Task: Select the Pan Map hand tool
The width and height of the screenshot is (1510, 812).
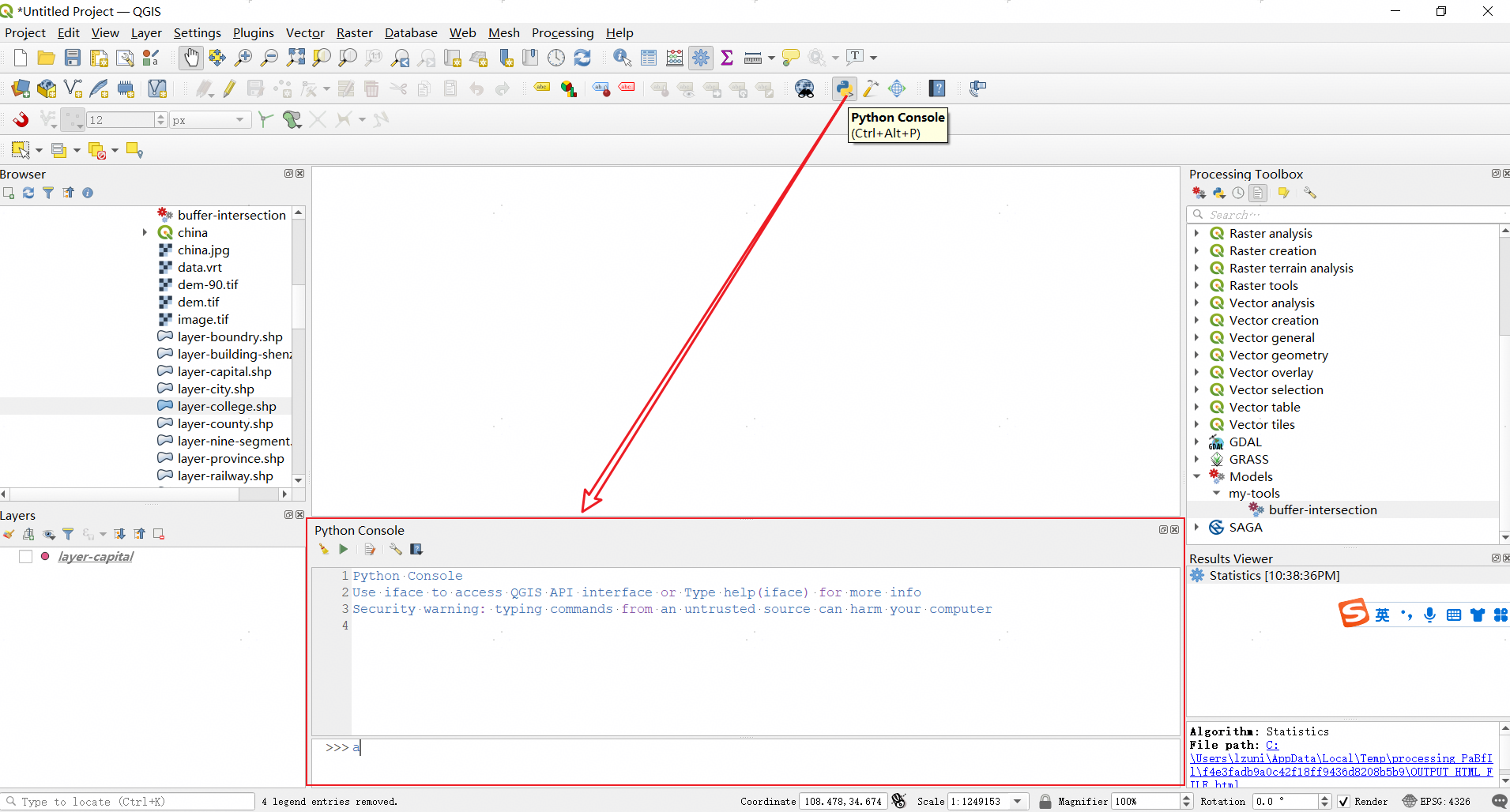Action: (190, 58)
